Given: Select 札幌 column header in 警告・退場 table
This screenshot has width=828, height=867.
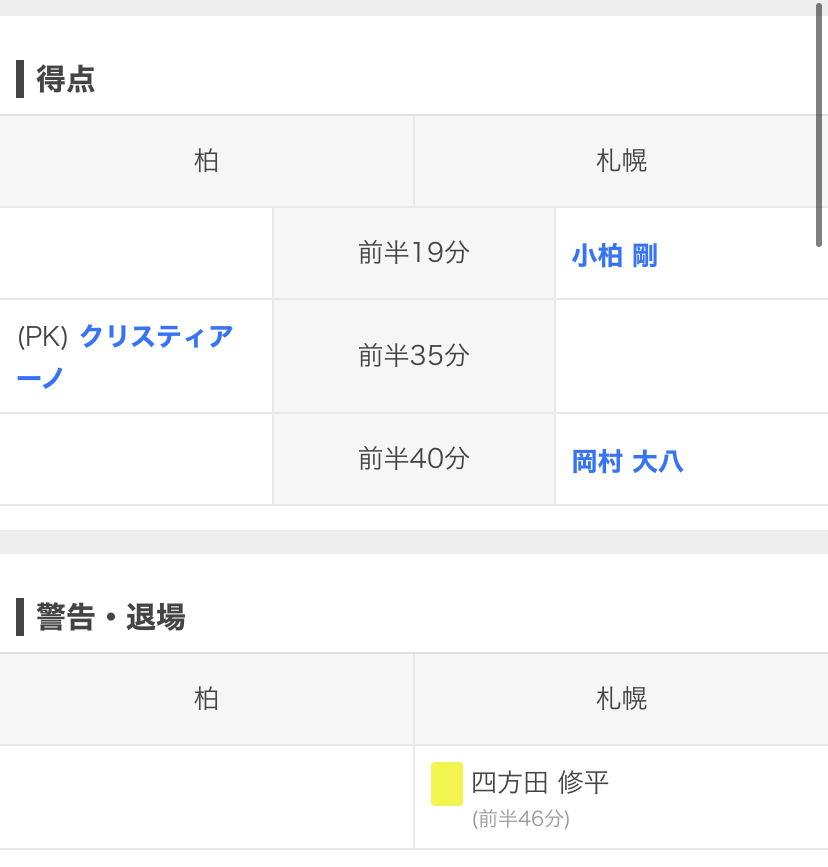Looking at the screenshot, I should pos(621,699).
